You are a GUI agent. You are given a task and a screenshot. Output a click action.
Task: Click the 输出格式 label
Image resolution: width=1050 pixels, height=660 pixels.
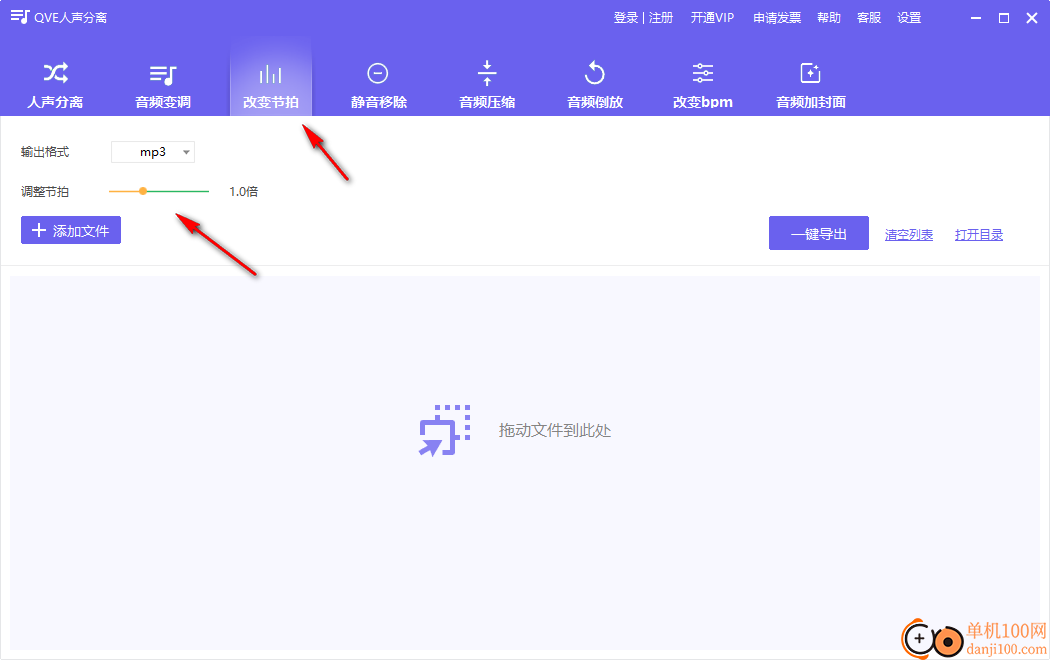pyautogui.click(x=45, y=152)
